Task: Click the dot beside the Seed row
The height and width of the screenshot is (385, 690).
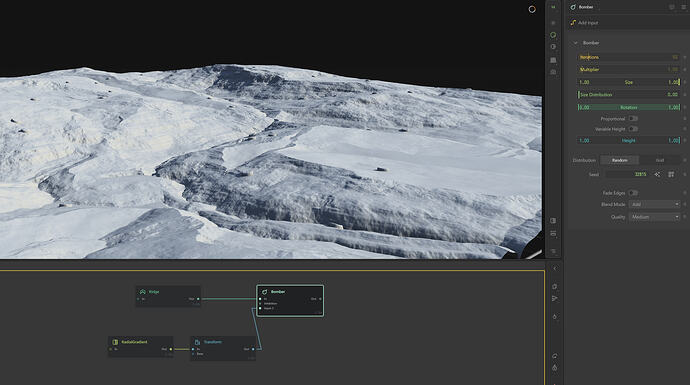Action: [x=685, y=174]
